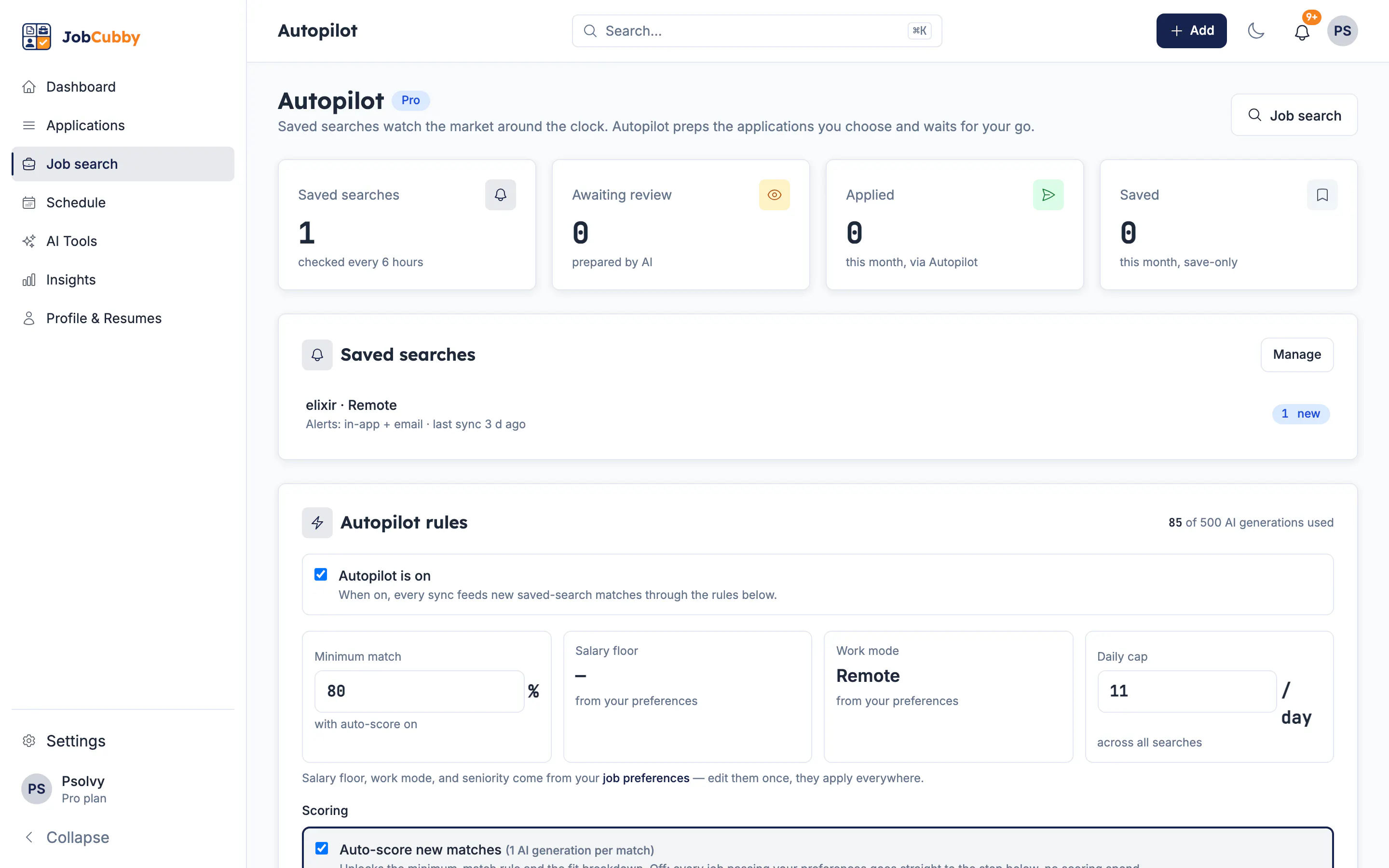
Task: Open the job preferences link
Action: click(645, 778)
